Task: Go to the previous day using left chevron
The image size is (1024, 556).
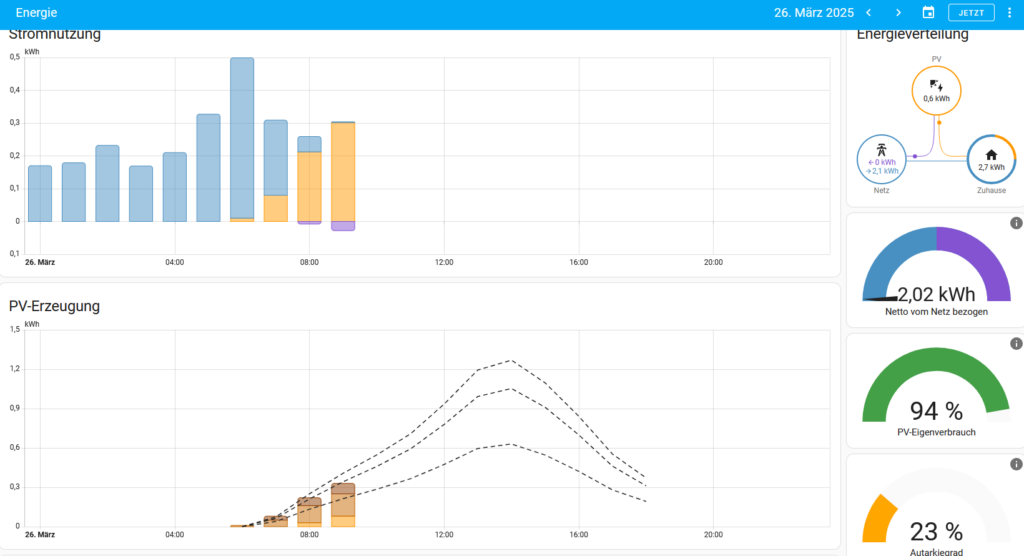Action: tap(868, 13)
